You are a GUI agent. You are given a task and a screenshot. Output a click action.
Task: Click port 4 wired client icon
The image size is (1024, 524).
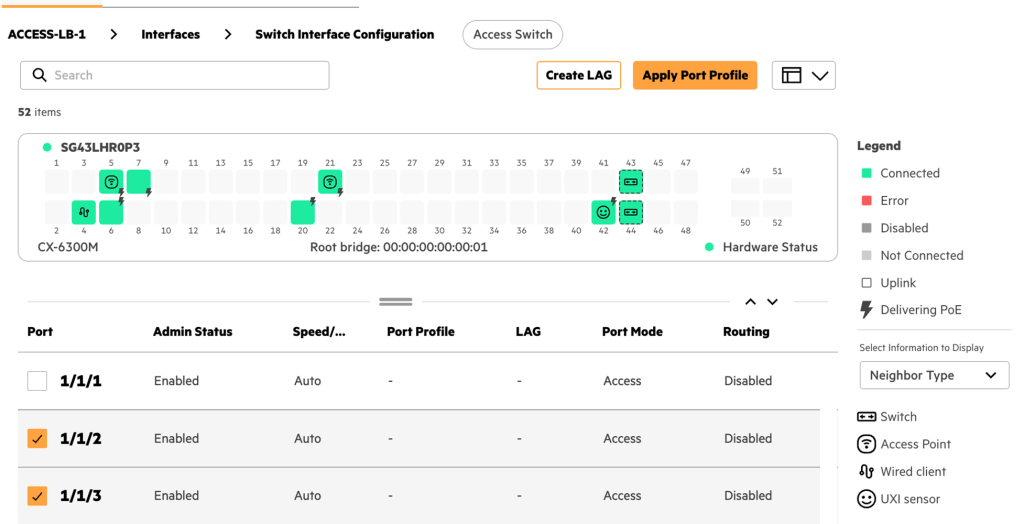[x=84, y=212]
